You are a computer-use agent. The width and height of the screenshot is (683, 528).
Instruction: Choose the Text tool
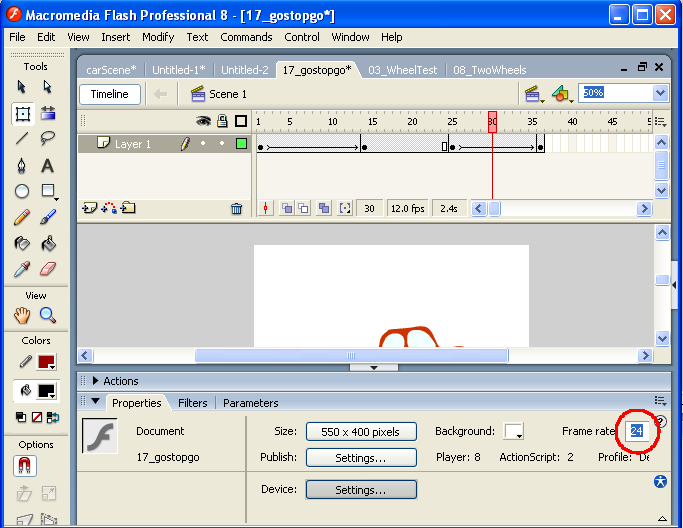[x=47, y=165]
